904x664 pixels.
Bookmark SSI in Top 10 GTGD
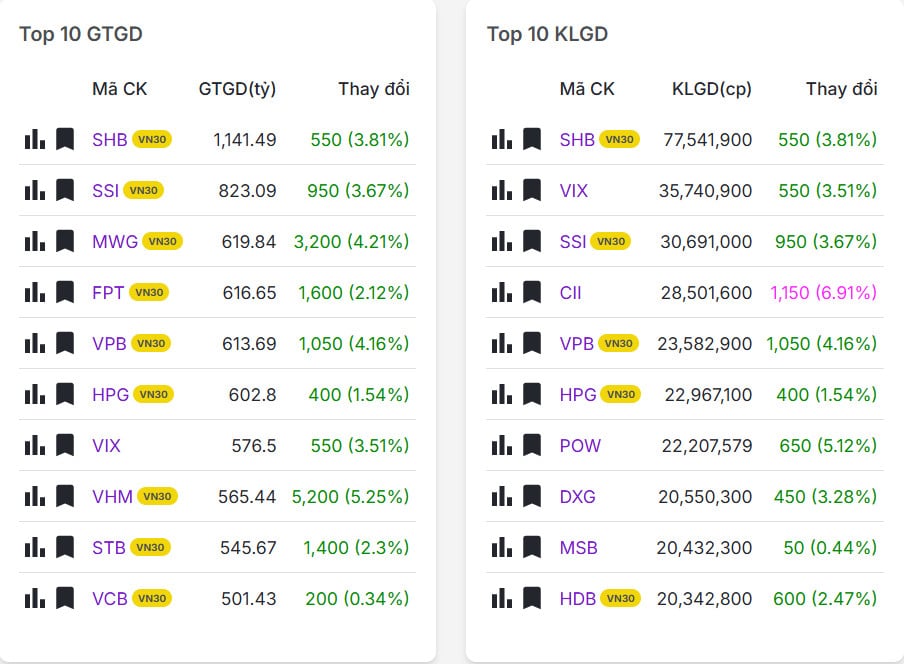(65, 190)
